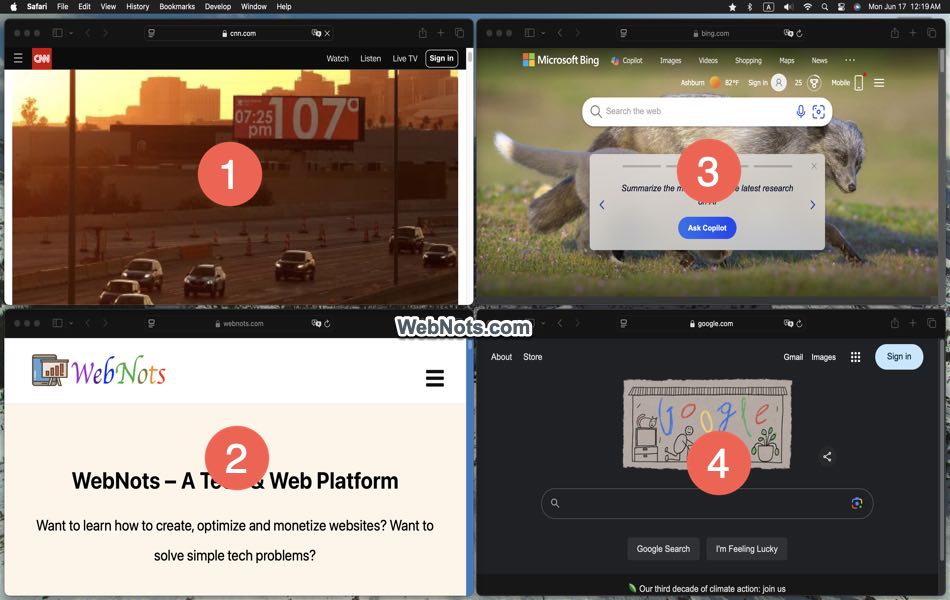Reload the bing.com page
The height and width of the screenshot is (600, 950).
799,33
